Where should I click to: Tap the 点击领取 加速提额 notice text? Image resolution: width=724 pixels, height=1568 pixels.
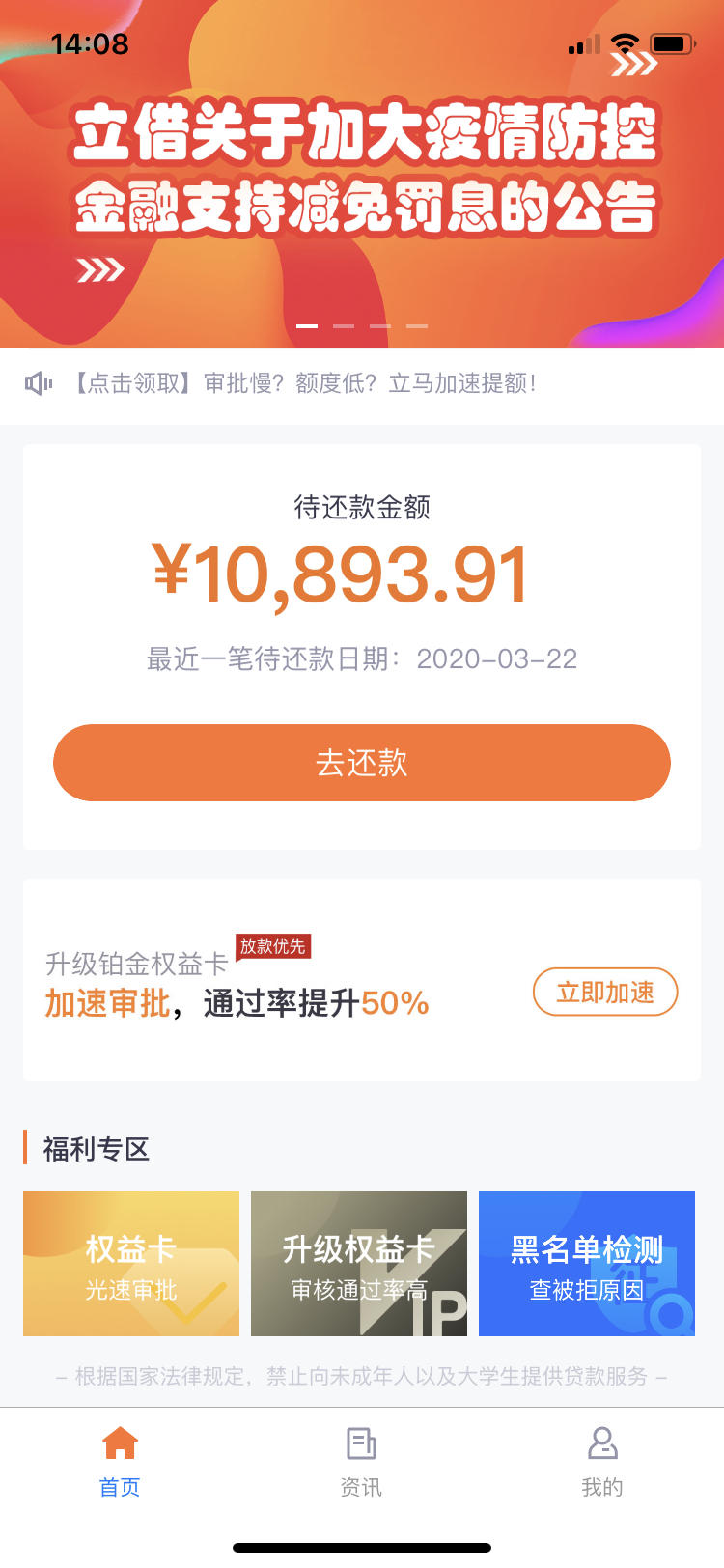point(304,383)
